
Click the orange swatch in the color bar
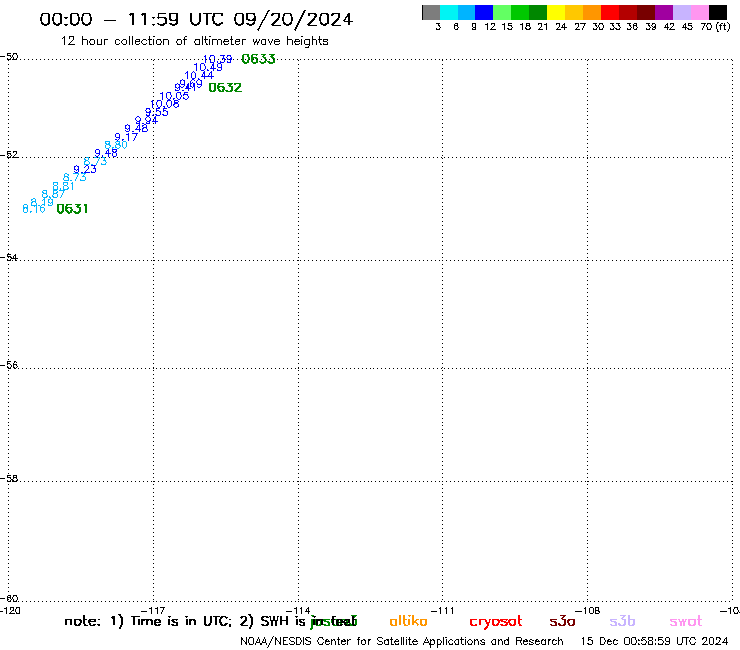592,12
